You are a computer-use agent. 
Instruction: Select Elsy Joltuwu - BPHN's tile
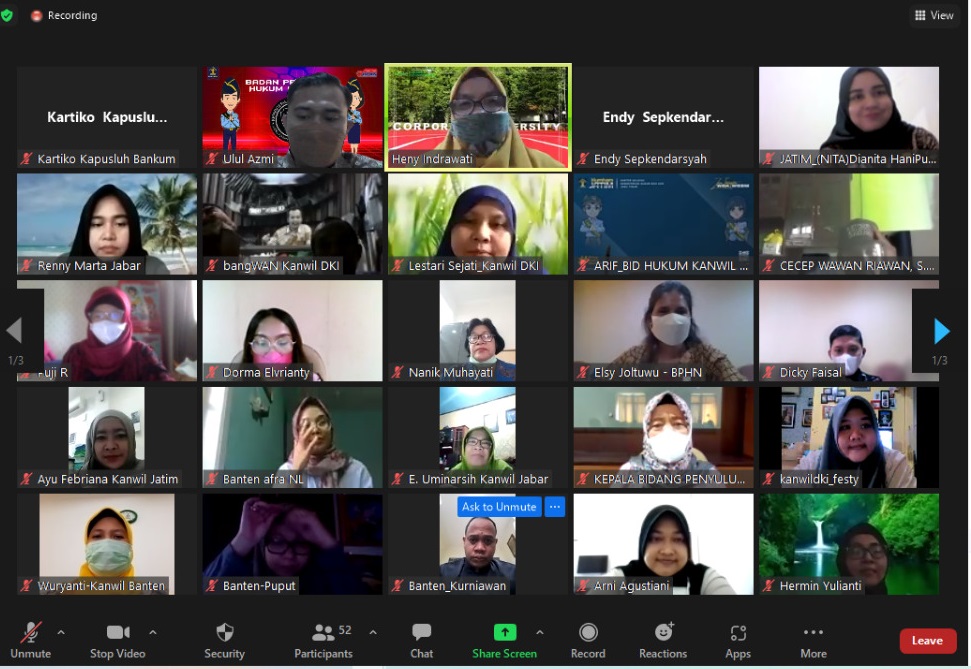(x=663, y=330)
